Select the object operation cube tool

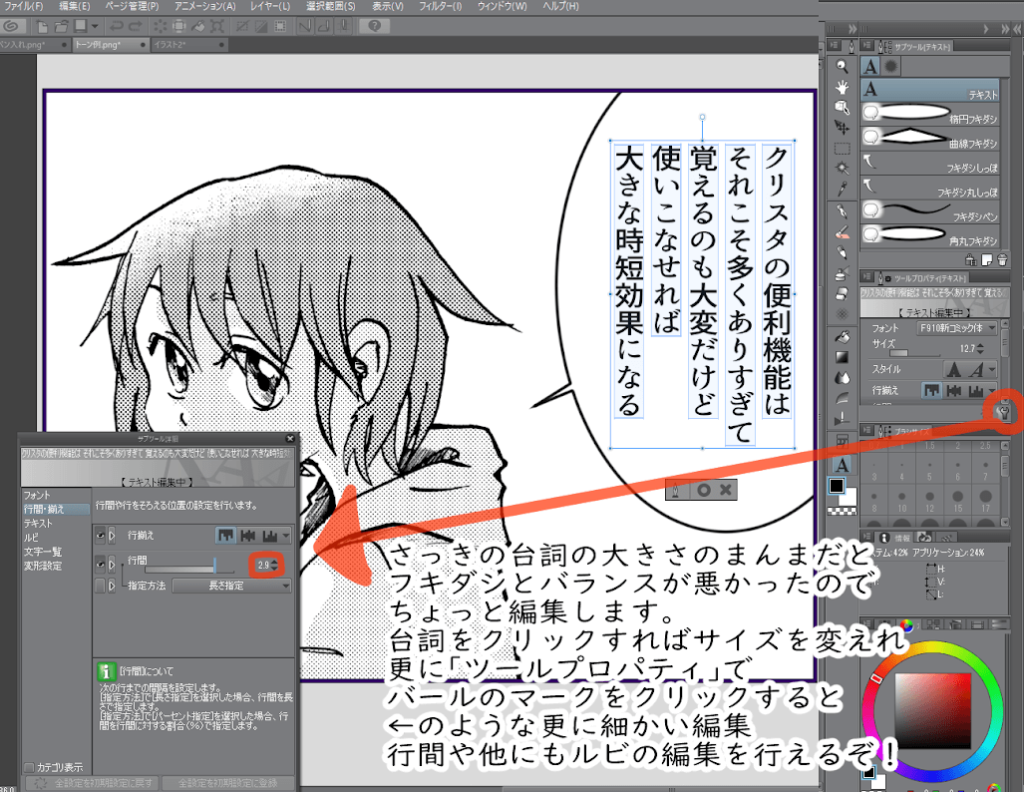coord(842,107)
